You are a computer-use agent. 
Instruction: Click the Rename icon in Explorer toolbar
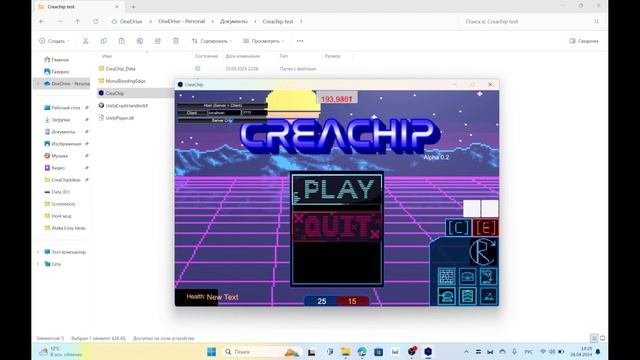pos(140,41)
